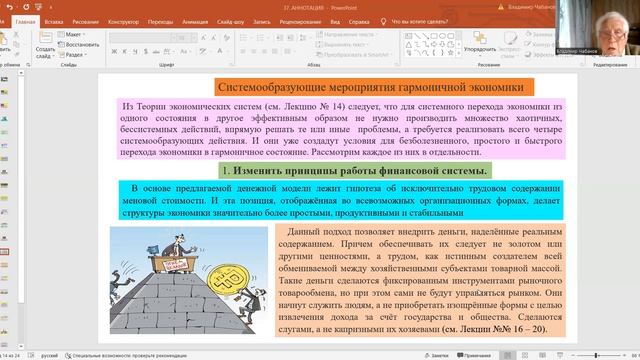Image resolution: width=640 pixels, height=360 pixels.
Task: Click the font color A icon
Action: coord(220,51)
